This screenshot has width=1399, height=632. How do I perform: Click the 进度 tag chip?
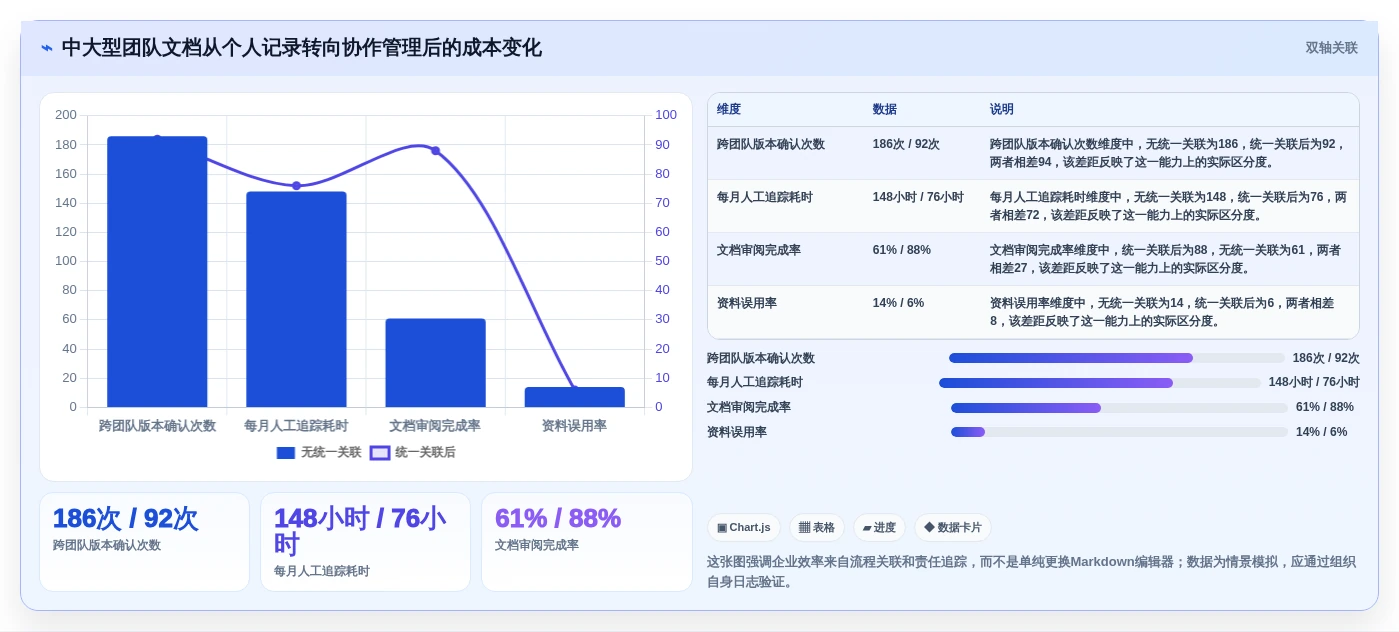coord(879,528)
